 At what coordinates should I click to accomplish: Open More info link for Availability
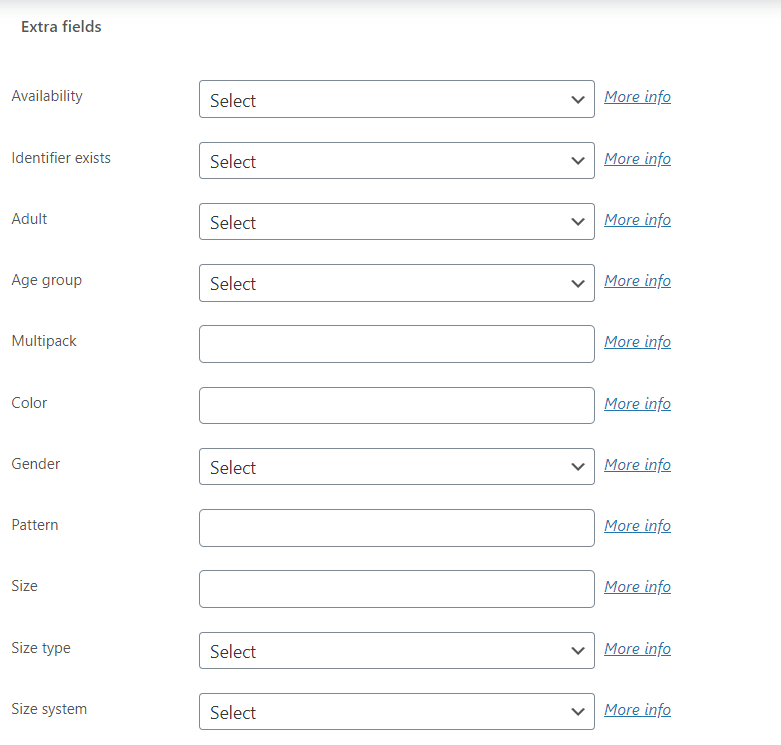tap(638, 97)
